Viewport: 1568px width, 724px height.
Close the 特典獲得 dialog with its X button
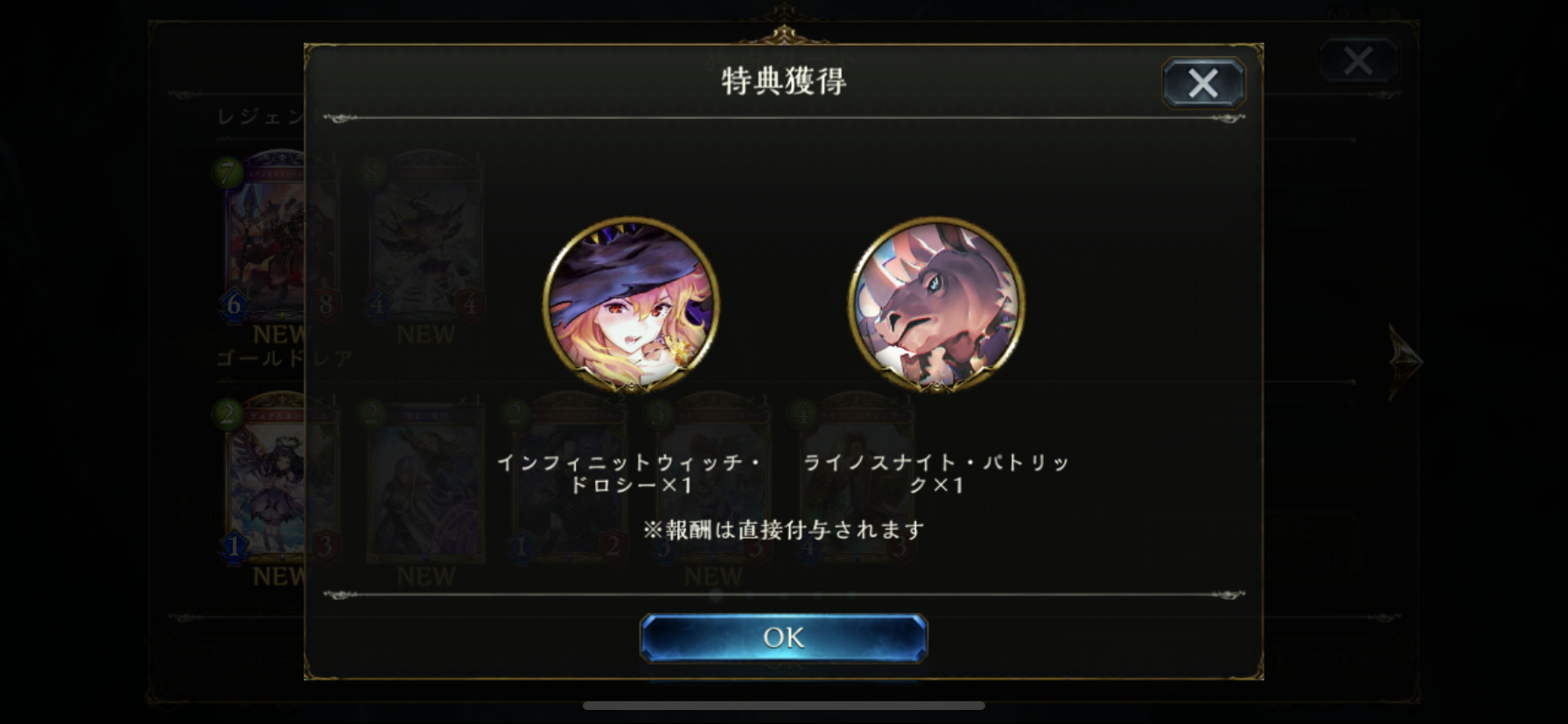pyautogui.click(x=1203, y=83)
